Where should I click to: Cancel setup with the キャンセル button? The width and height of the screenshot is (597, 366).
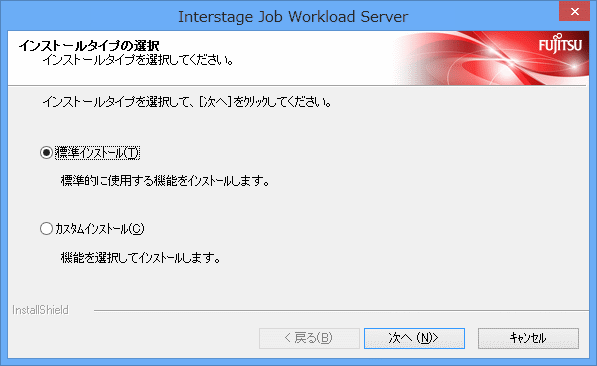tap(528, 338)
